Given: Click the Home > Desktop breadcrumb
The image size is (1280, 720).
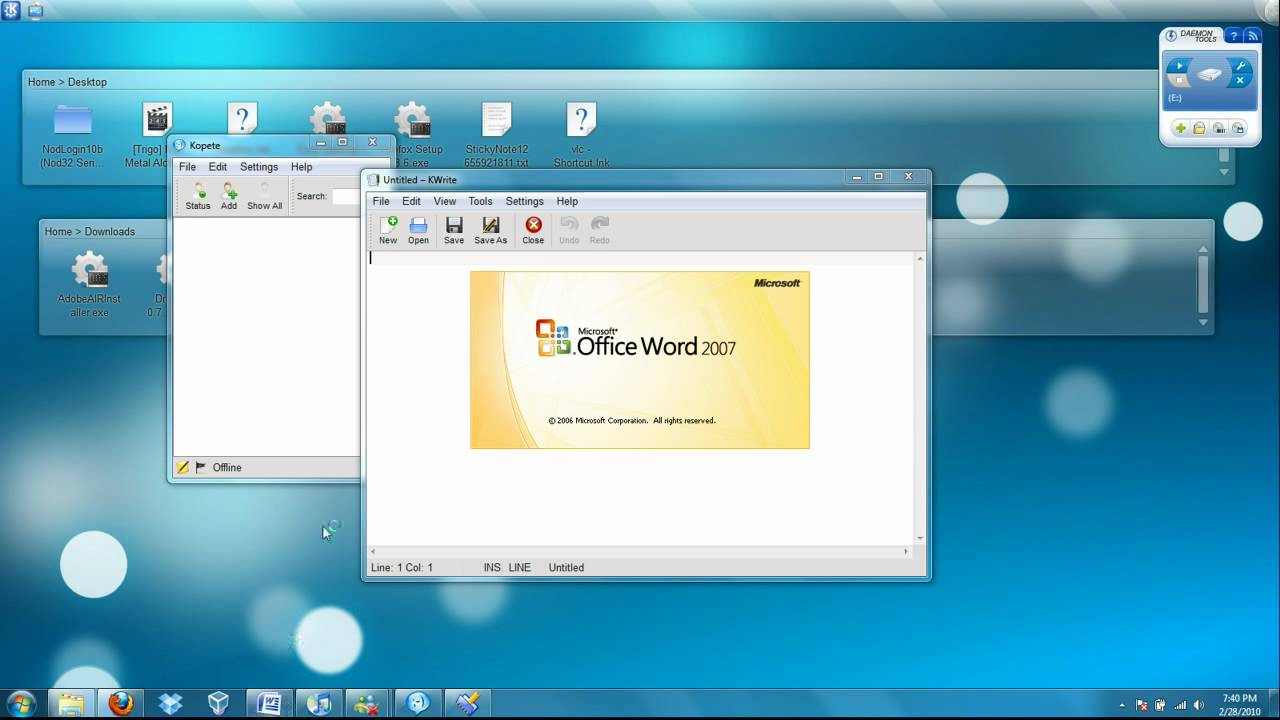Looking at the screenshot, I should [x=67, y=82].
